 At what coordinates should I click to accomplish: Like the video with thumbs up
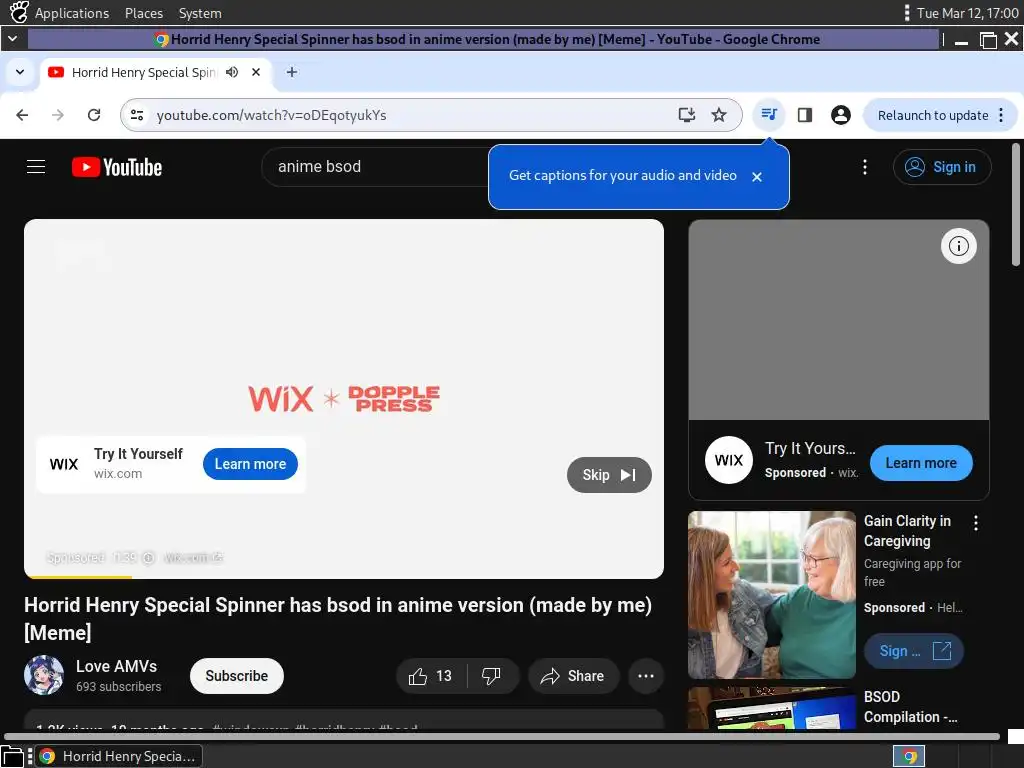click(431, 676)
